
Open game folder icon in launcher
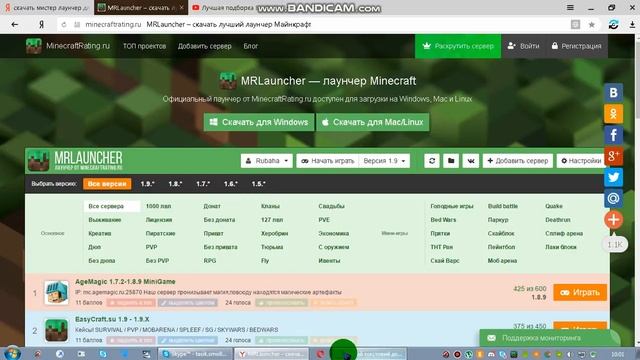pos(451,161)
